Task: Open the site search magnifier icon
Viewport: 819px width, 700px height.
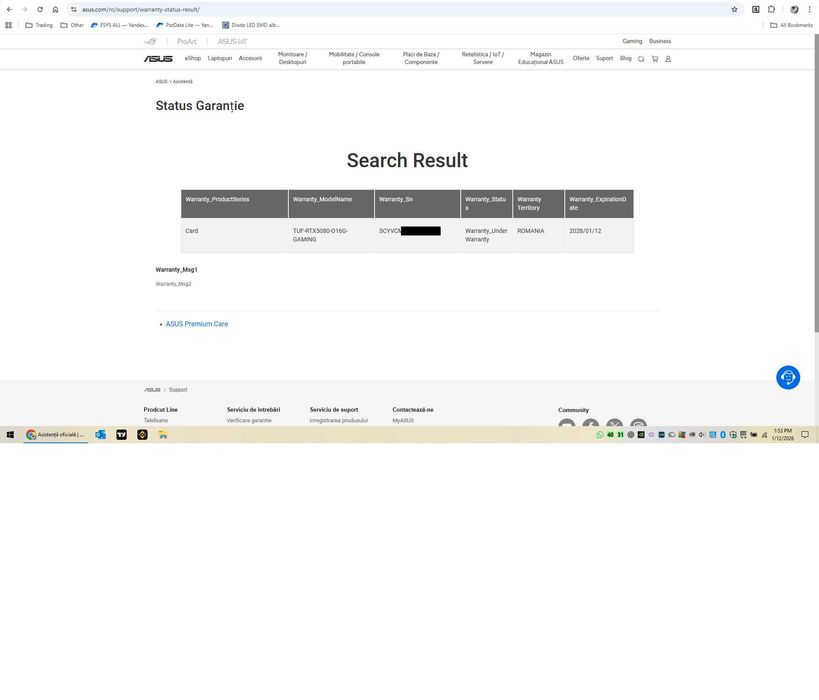Action: 641,59
